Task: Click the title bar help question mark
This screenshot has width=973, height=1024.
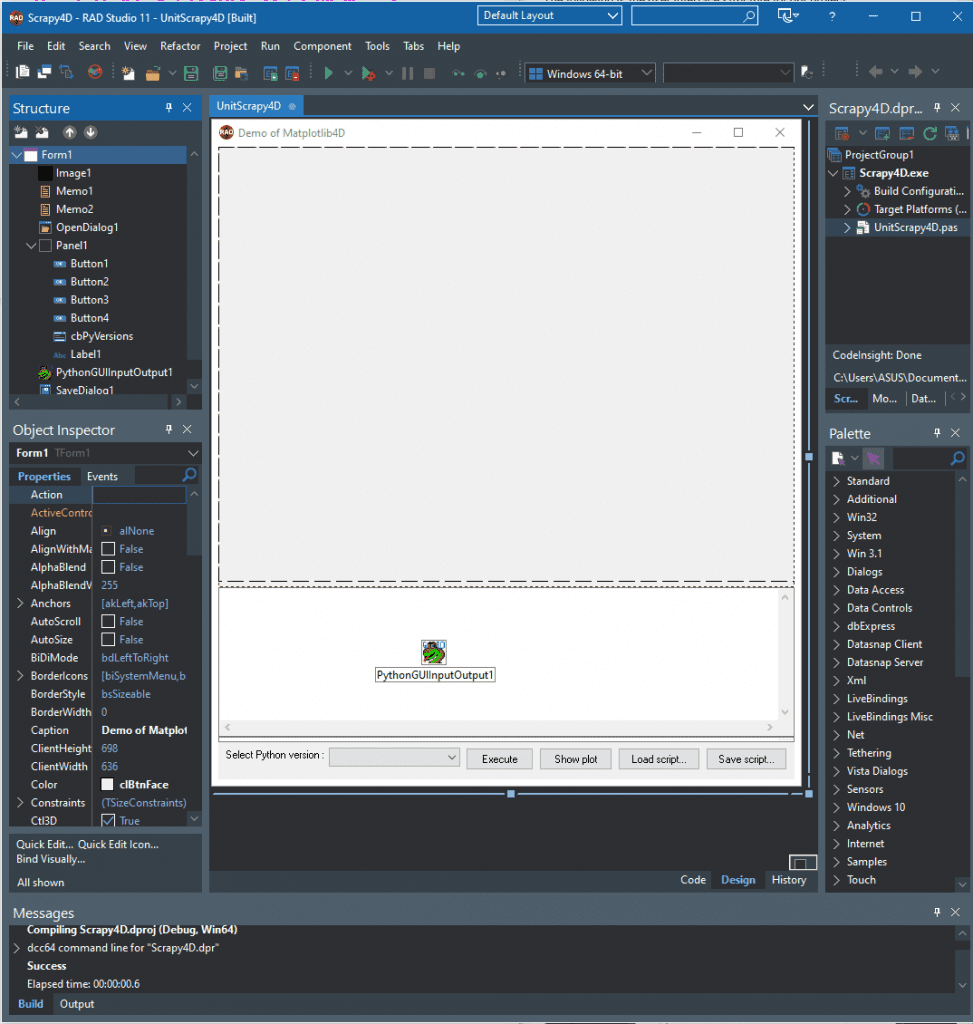Action: (831, 17)
